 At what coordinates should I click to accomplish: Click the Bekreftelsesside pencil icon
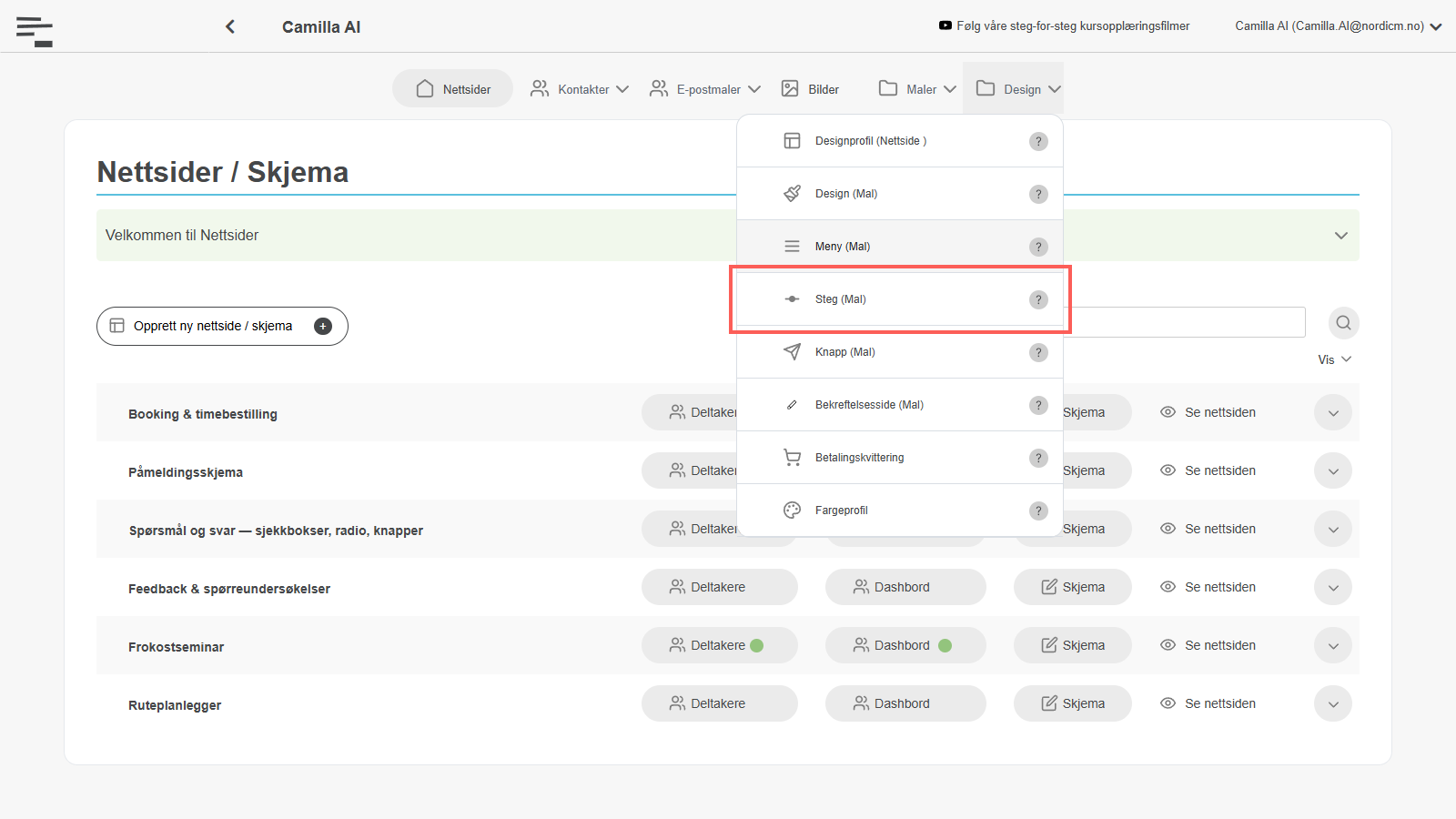point(792,405)
